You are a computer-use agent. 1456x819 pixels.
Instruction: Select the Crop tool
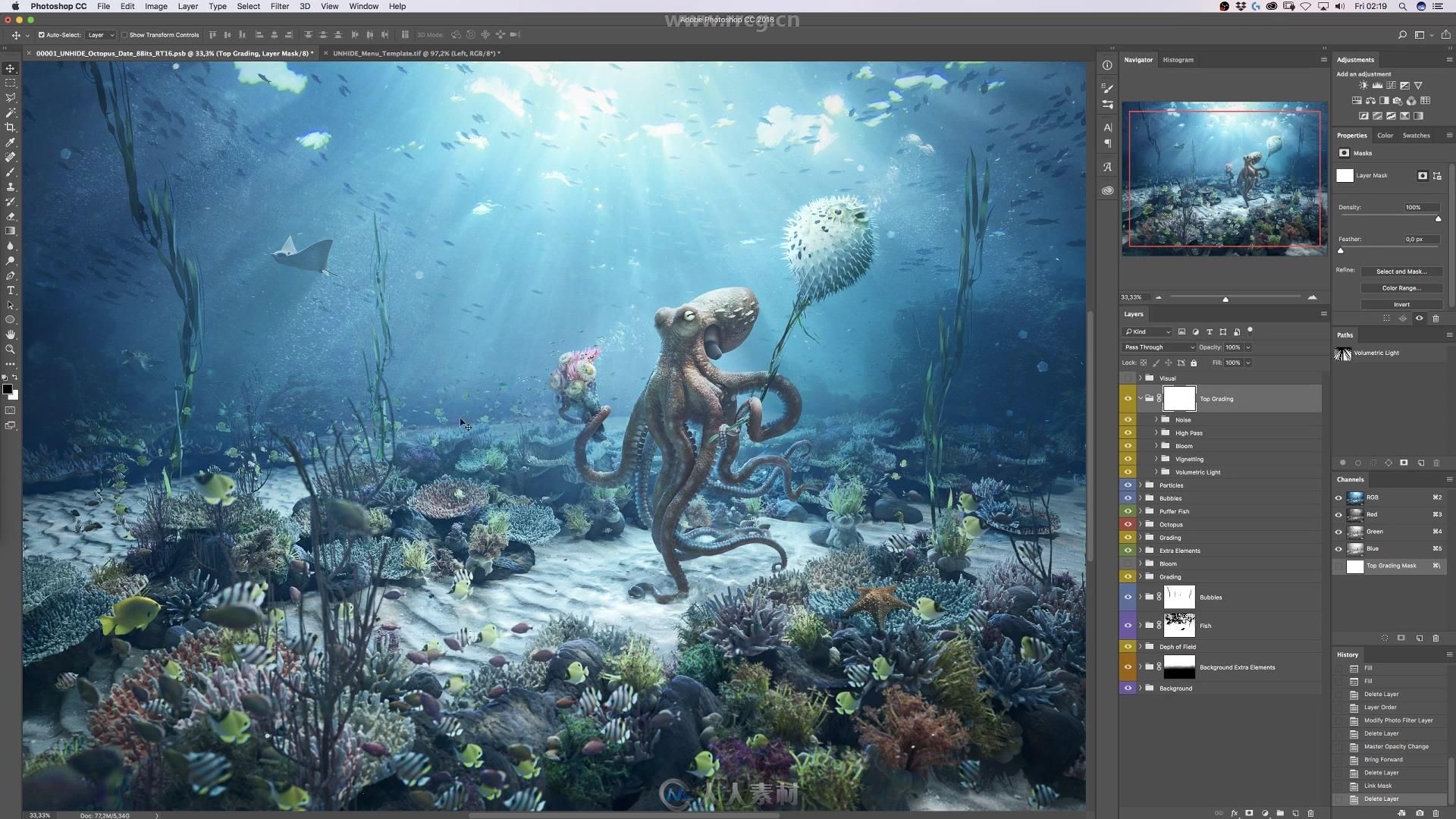coord(11,127)
